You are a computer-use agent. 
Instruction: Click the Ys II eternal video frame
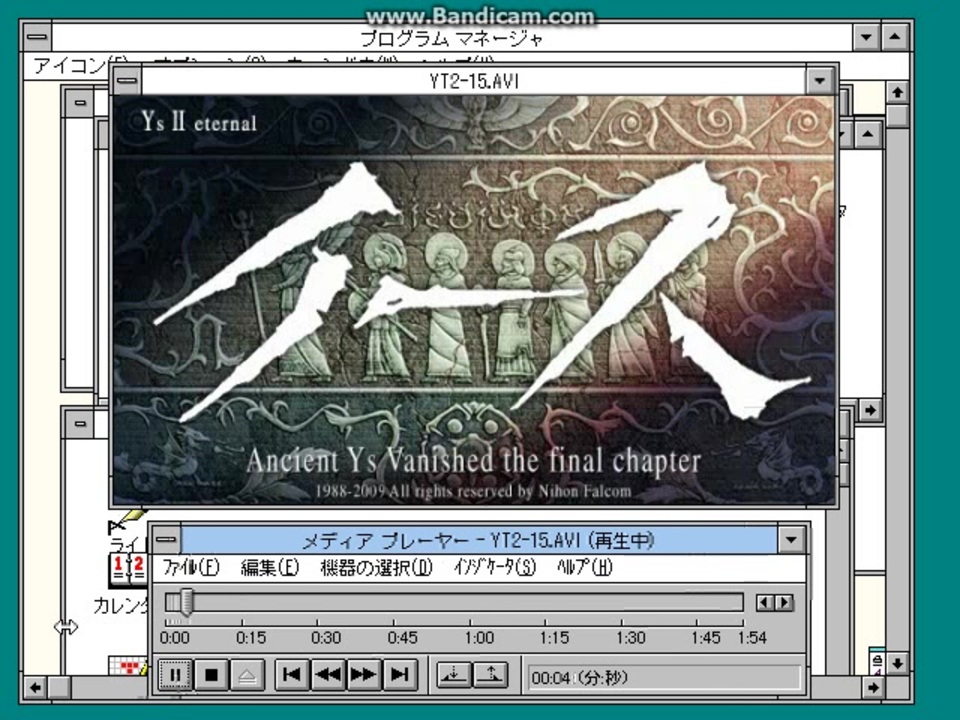[x=474, y=300]
